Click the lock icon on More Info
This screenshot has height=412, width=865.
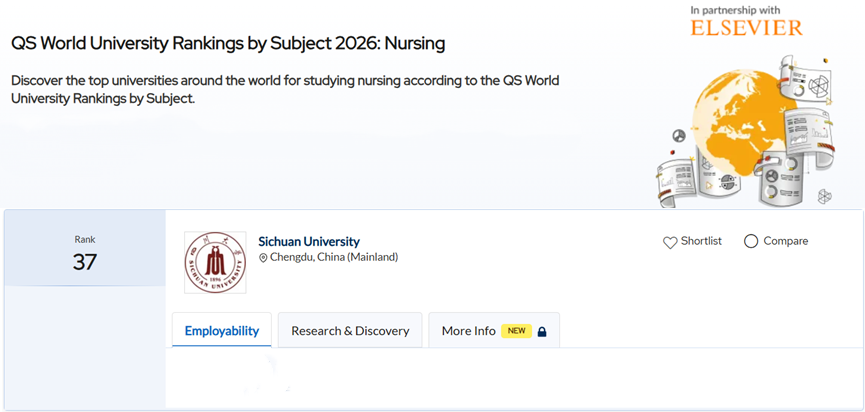[x=542, y=331]
